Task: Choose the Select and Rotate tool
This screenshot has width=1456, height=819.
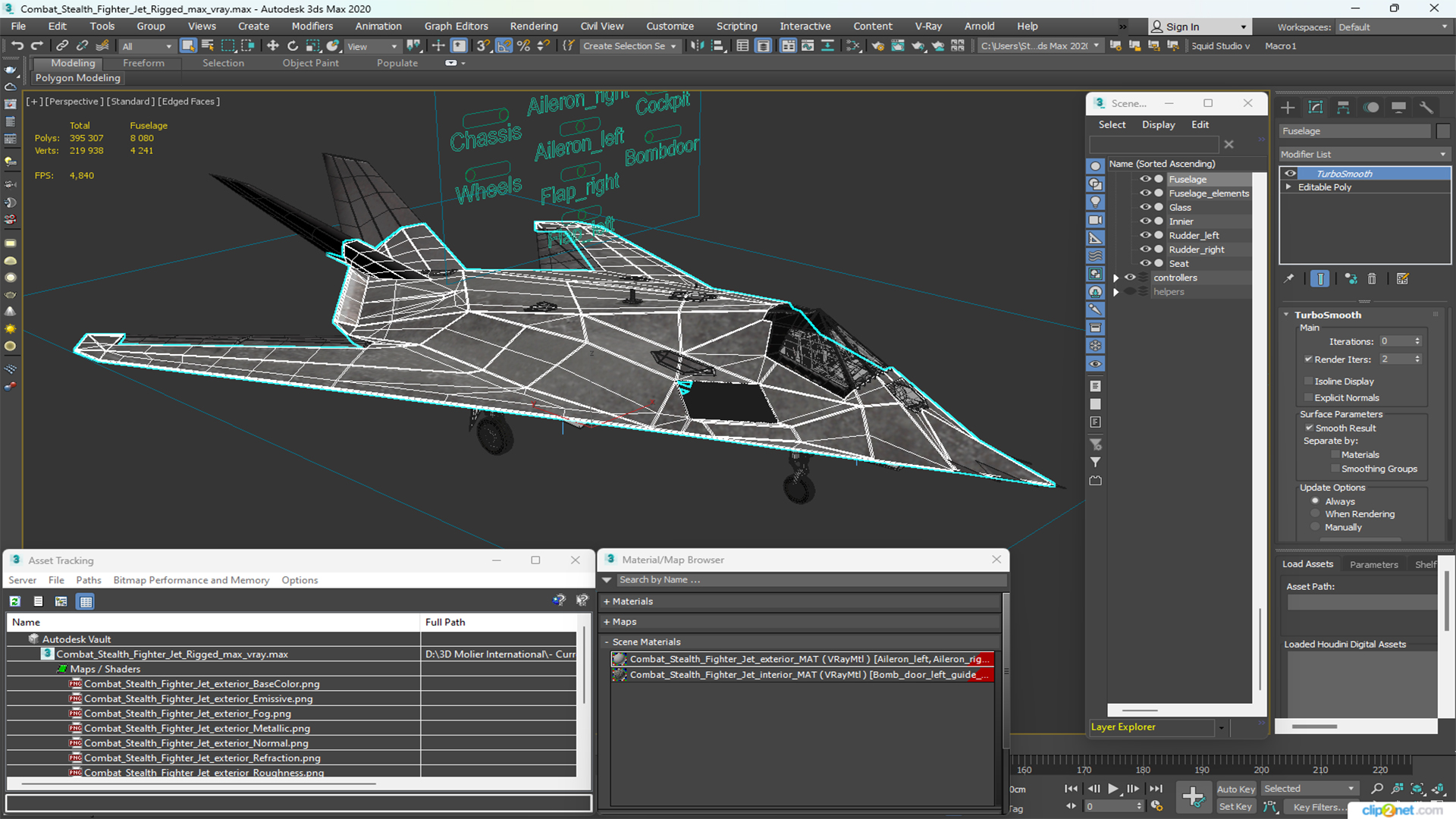Action: coord(293,46)
